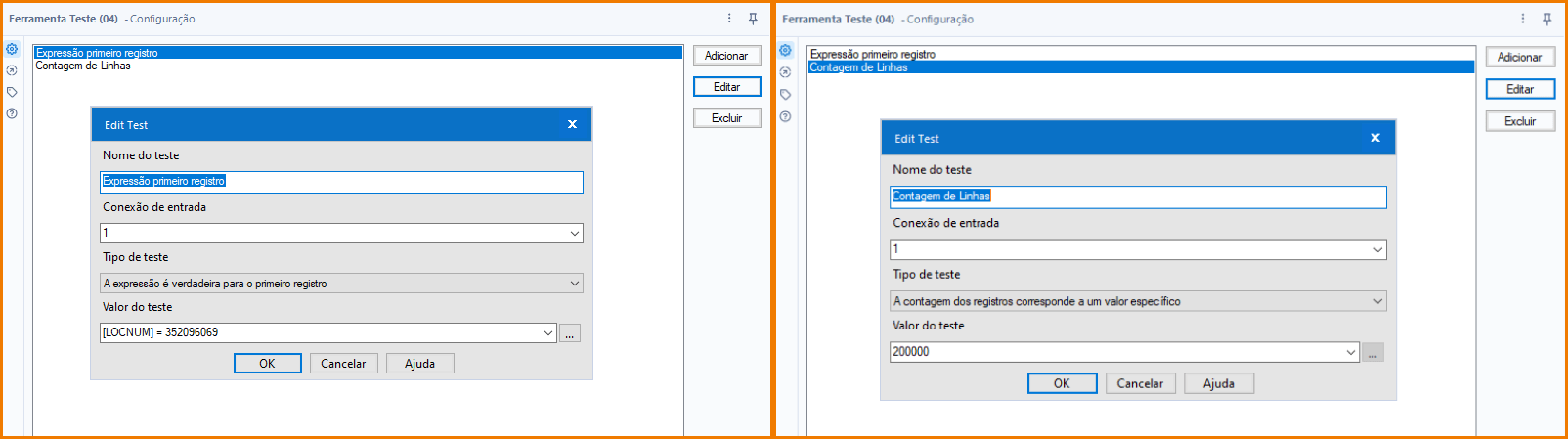
Task: Close the Edit Test dialog for Contagem de Linhas
Action: point(1375,138)
